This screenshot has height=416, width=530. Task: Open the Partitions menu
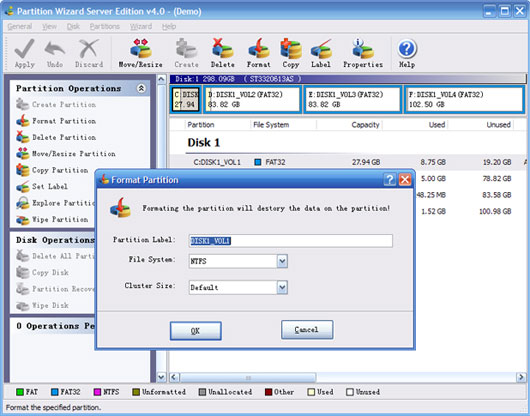pyautogui.click(x=104, y=26)
